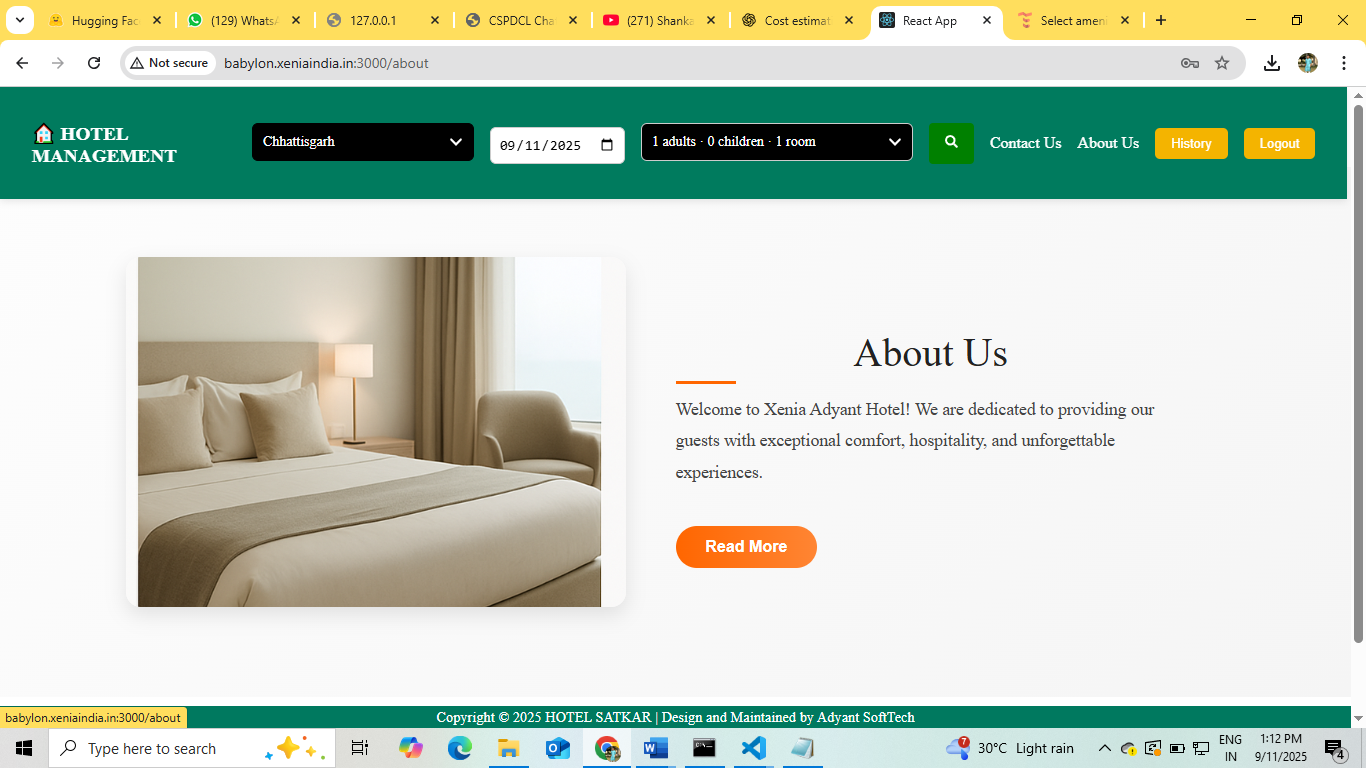Image resolution: width=1366 pixels, height=768 pixels.
Task: Open the tab search chevron dropdown
Action: pyautogui.click(x=19, y=20)
